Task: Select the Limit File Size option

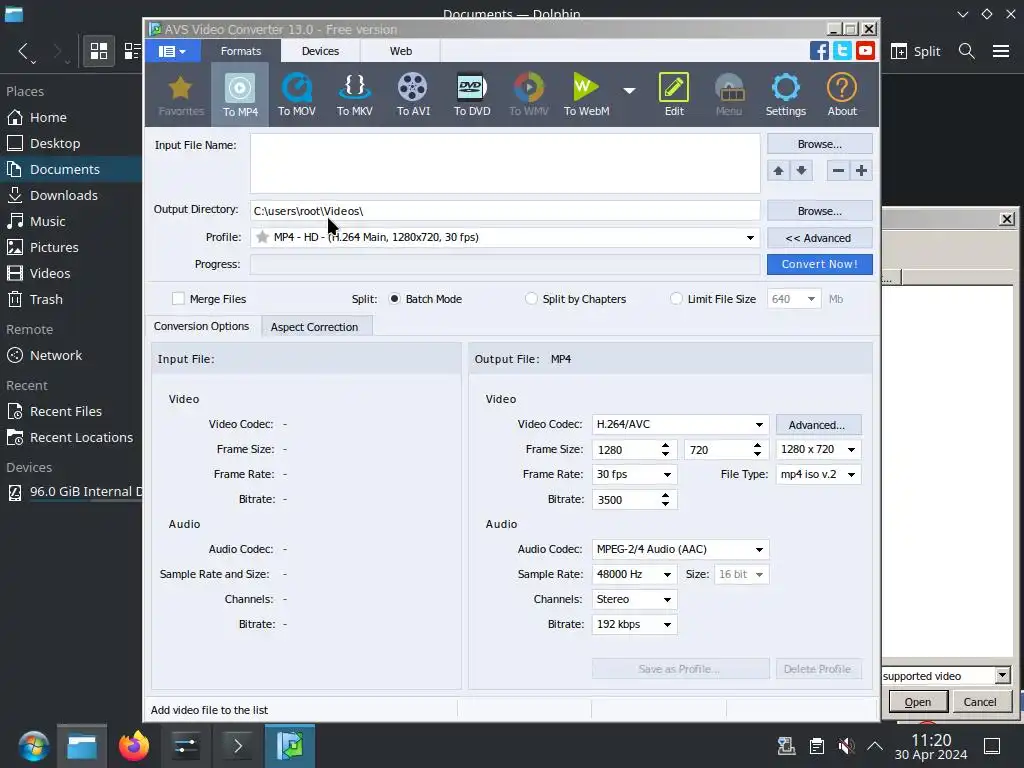Action: [x=676, y=298]
